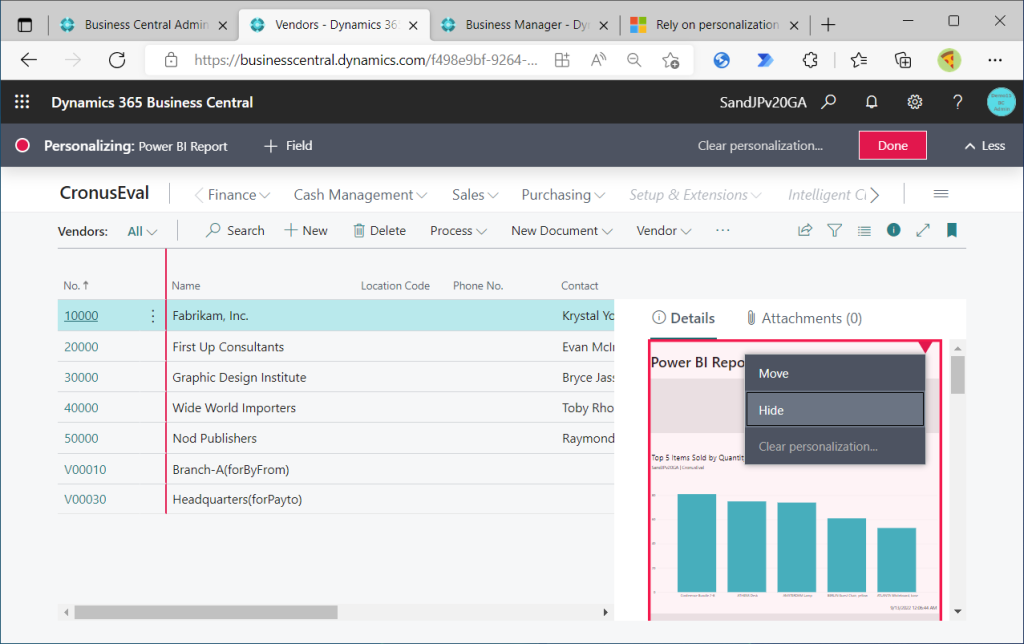The height and width of the screenshot is (644, 1024).
Task: Click the share icon in Vendors toolbar
Action: point(804,231)
